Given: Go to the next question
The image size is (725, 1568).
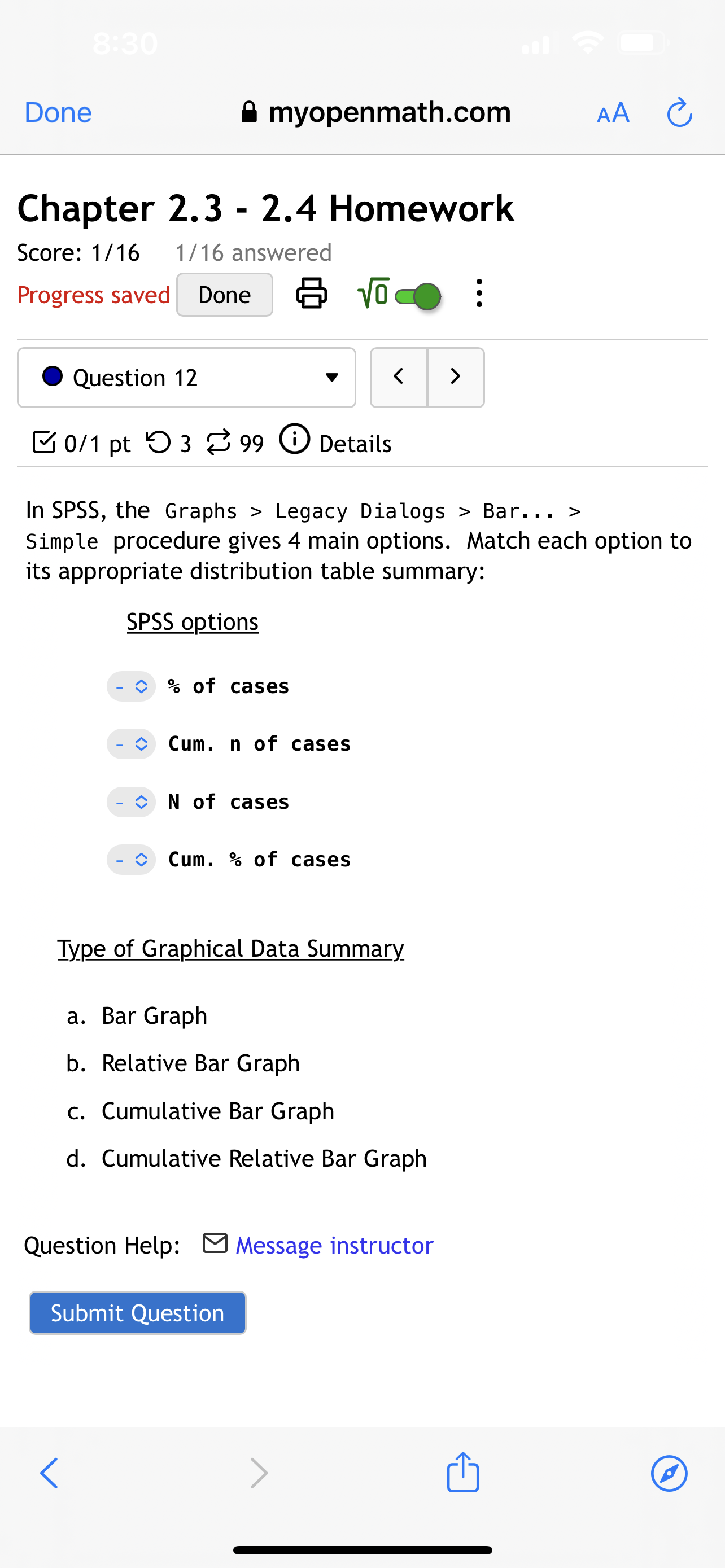Looking at the screenshot, I should coord(455,377).
